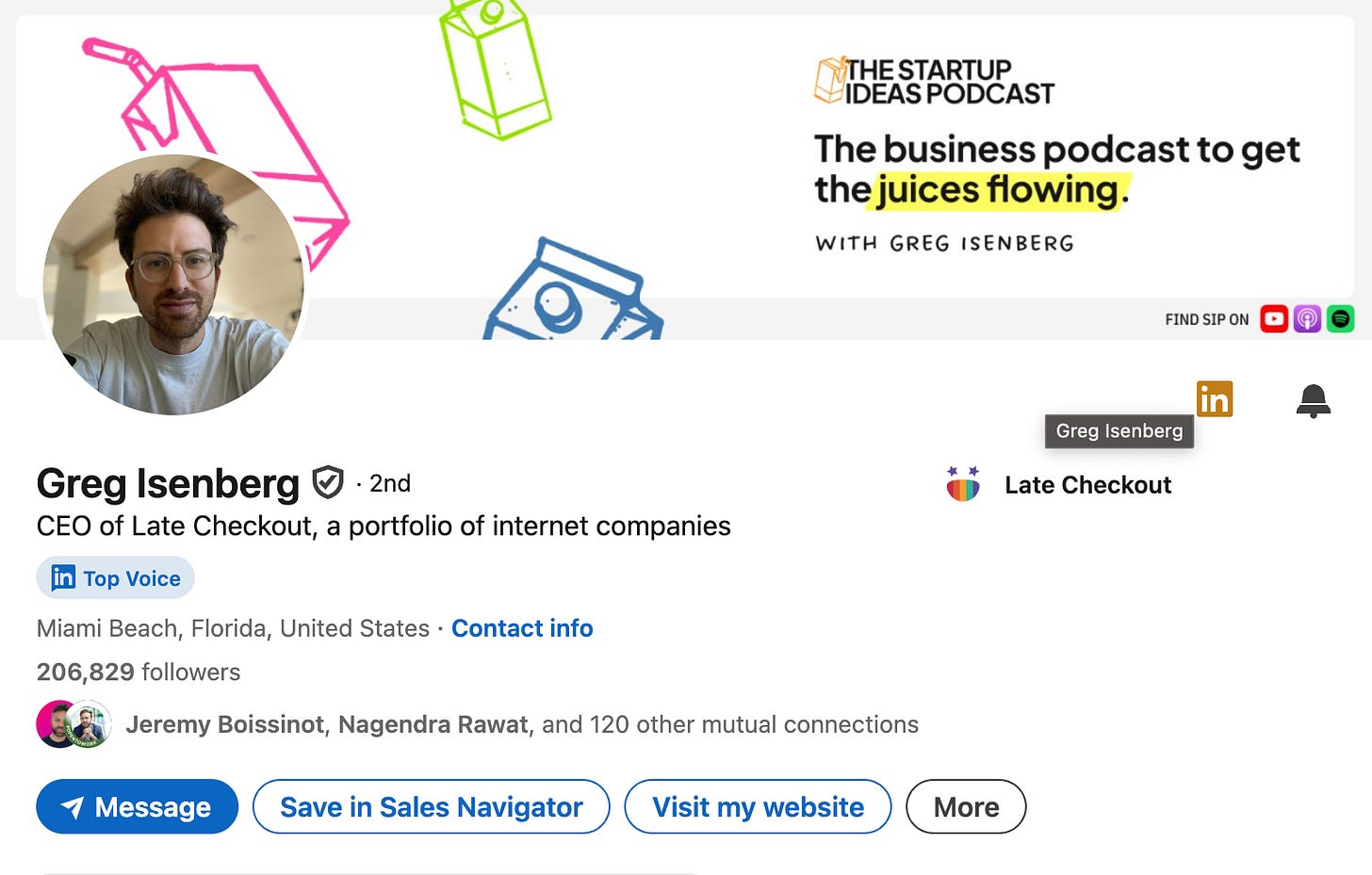Open the More options menu
Screen dimensions: 1372x875
[x=965, y=806]
